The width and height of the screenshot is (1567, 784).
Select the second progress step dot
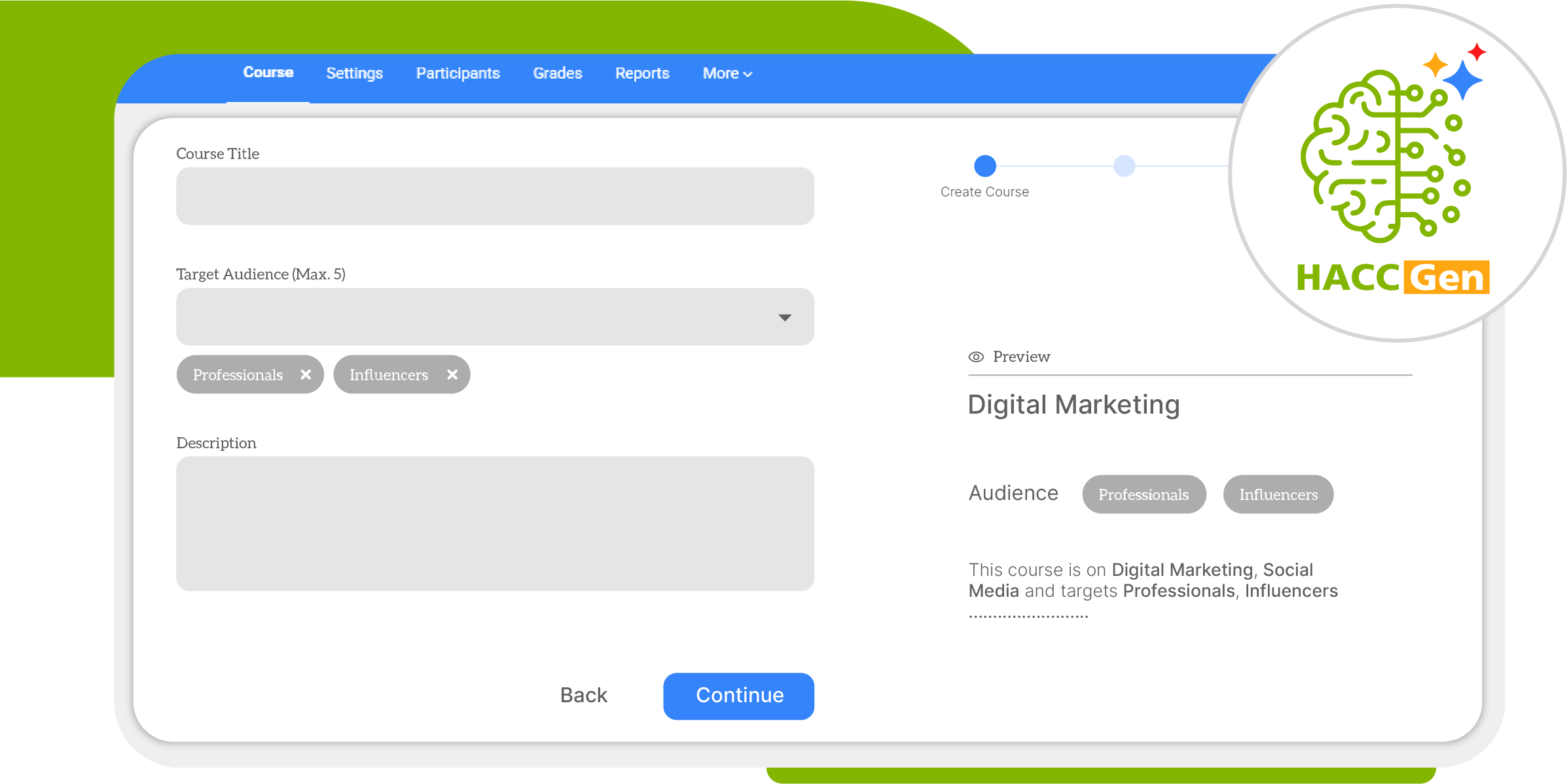pos(1124,166)
